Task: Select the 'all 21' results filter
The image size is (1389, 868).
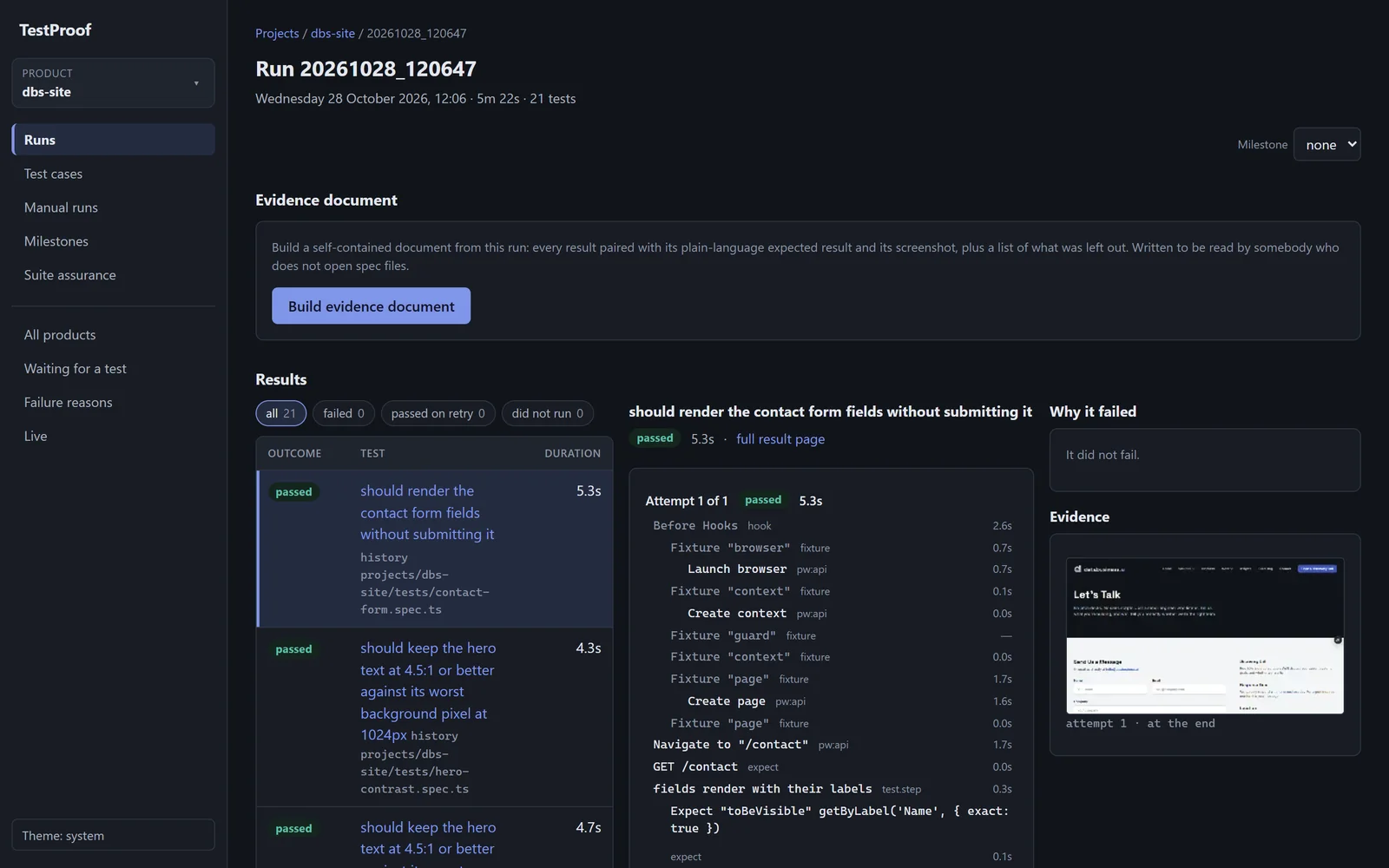Action: tap(280, 413)
